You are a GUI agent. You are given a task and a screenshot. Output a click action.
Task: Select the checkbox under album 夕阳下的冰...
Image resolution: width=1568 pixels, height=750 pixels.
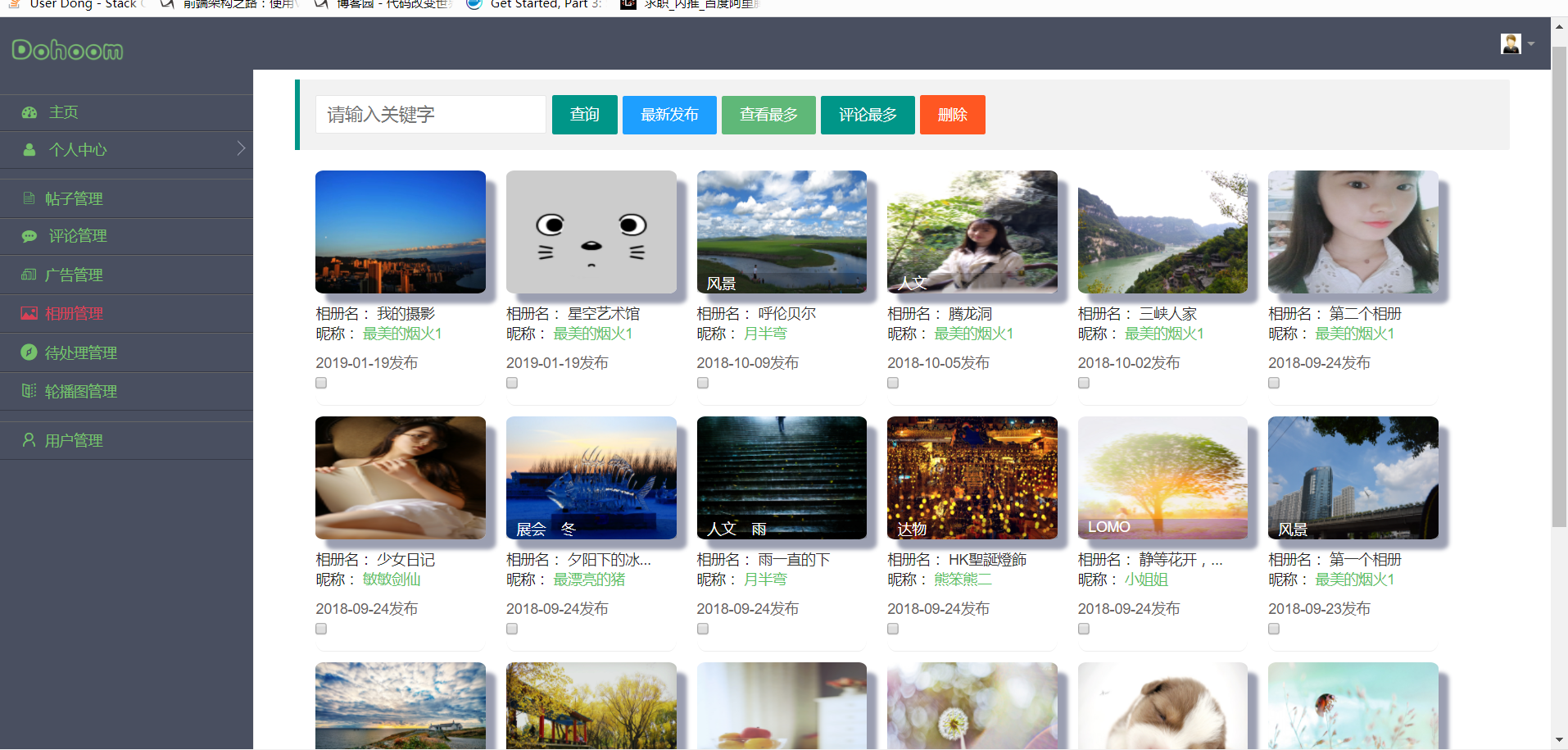point(512,629)
